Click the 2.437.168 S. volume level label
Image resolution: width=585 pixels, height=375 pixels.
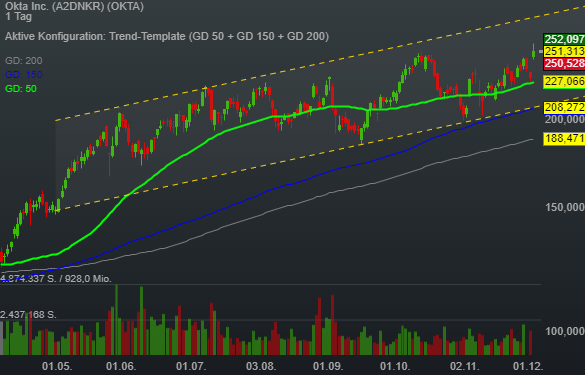[28, 315]
